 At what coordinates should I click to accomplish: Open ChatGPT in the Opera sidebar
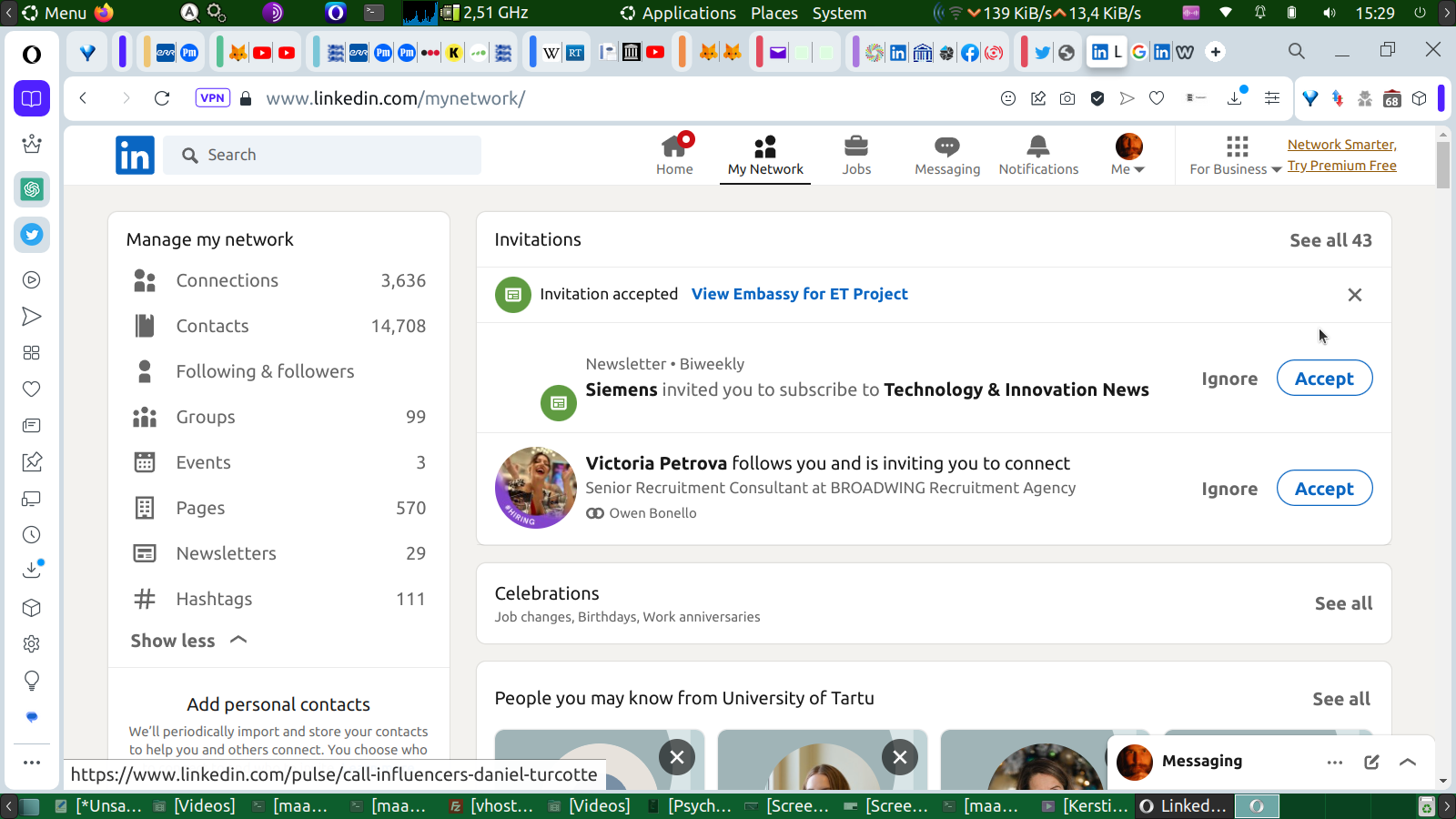point(32,189)
